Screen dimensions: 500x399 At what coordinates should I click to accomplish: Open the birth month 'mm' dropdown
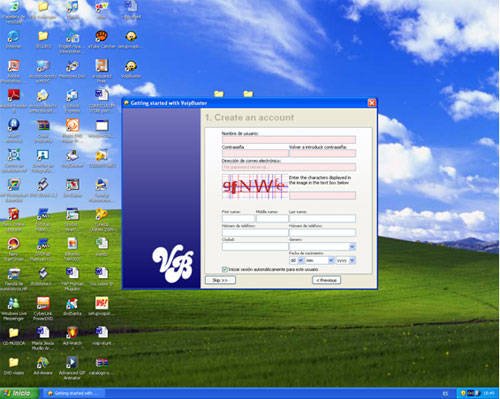coord(331,260)
